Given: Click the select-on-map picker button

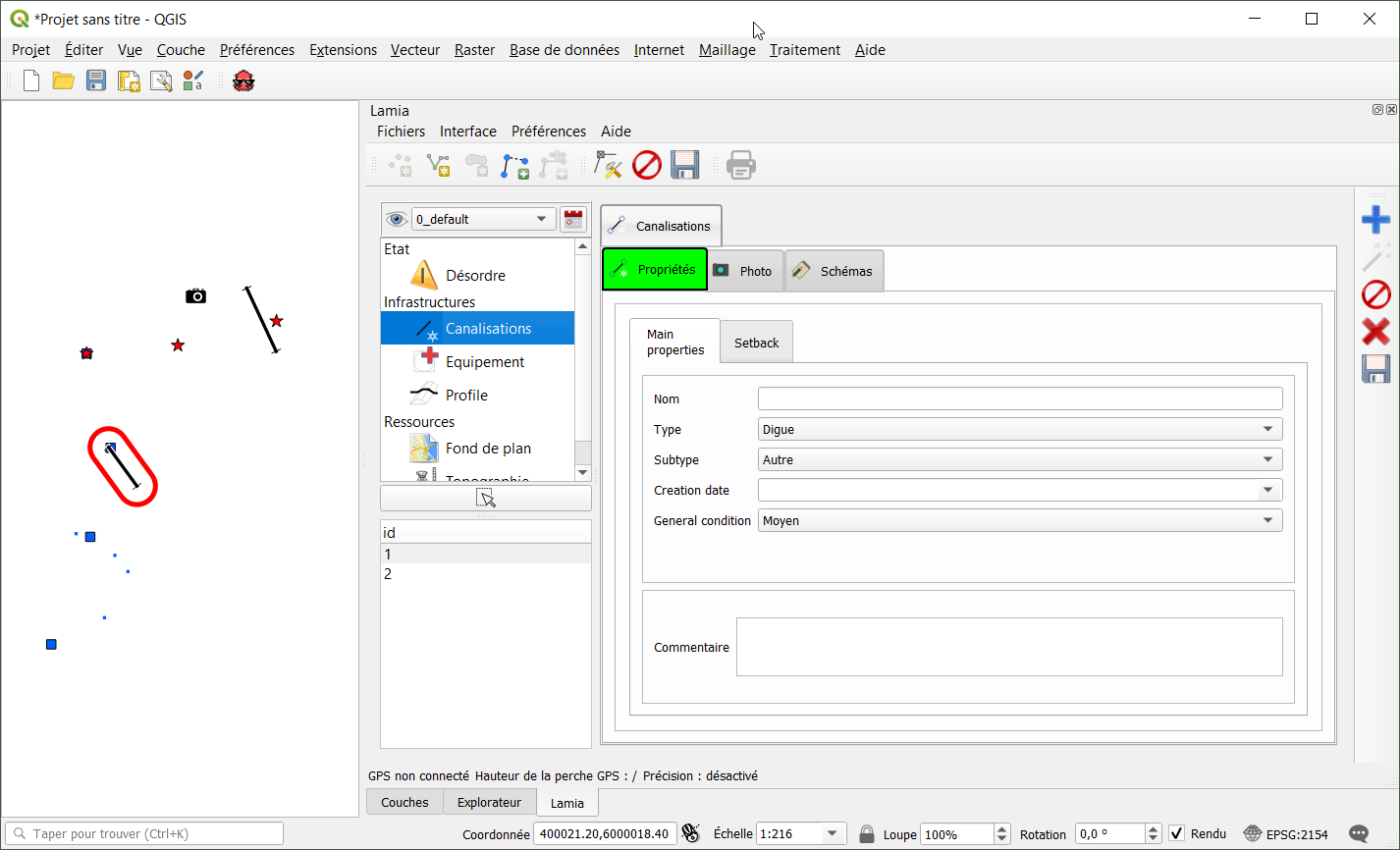Looking at the screenshot, I should (486, 498).
